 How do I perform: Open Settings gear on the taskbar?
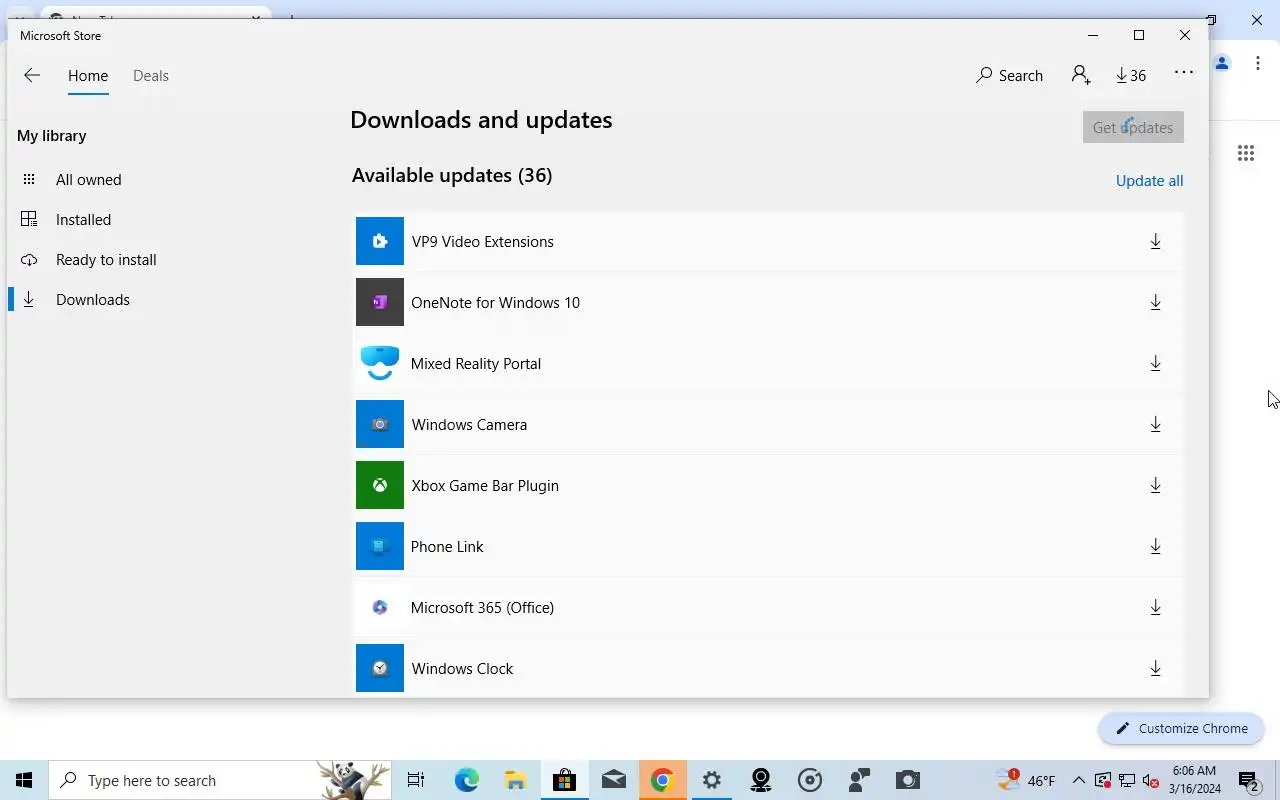711,780
